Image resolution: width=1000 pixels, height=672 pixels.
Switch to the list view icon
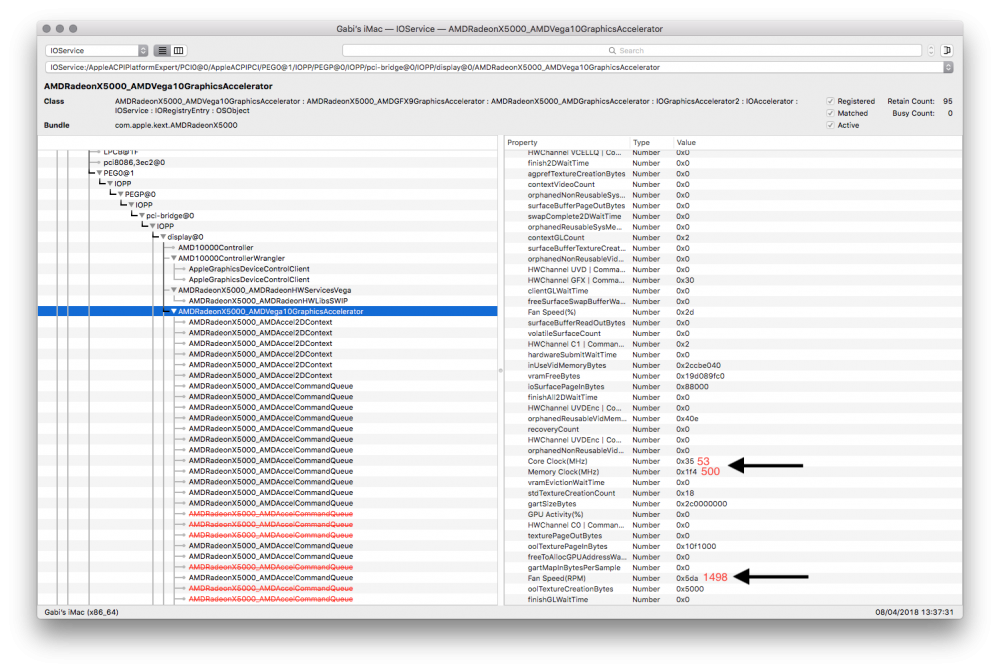(163, 50)
